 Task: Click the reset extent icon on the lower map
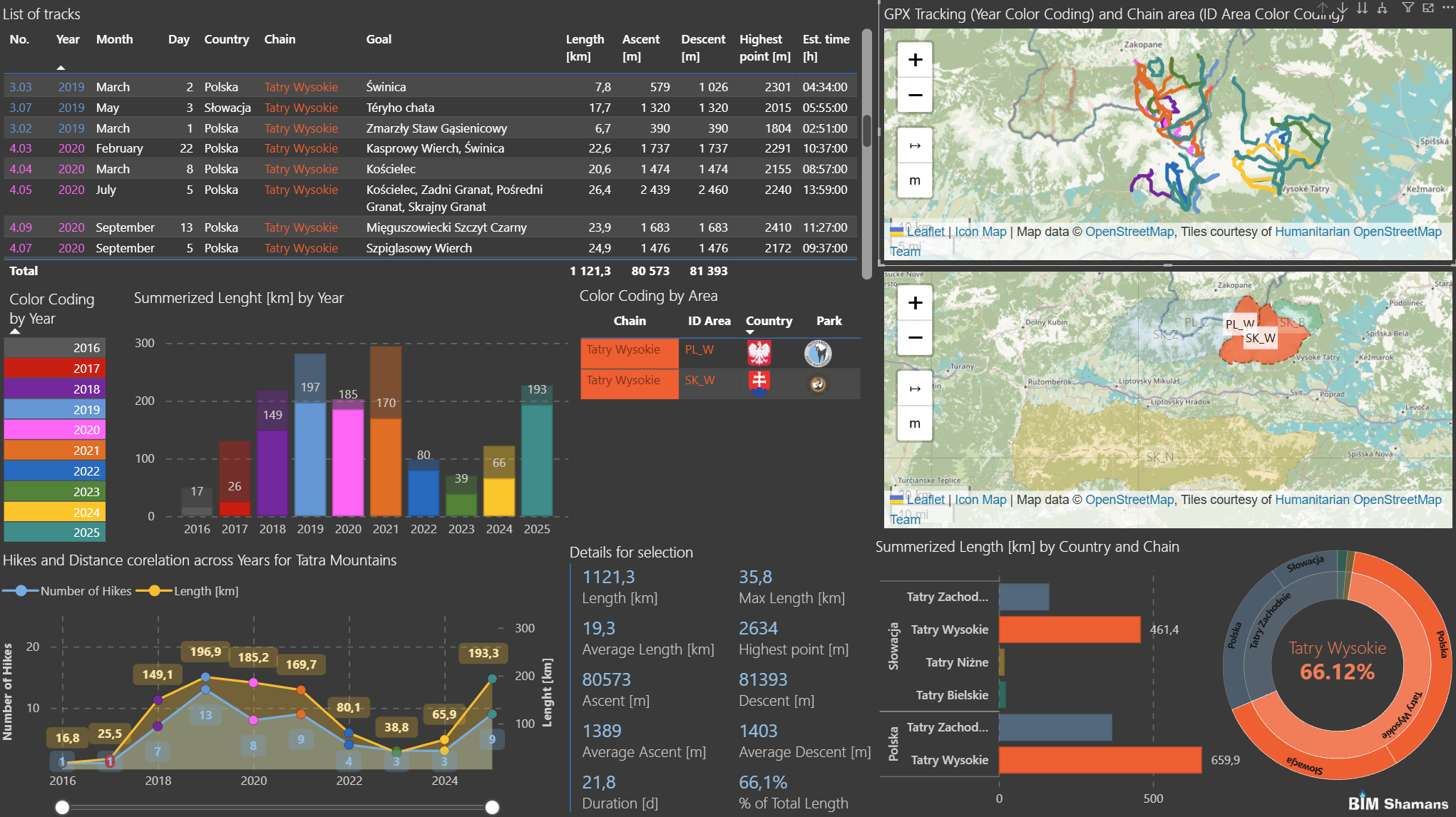(914, 387)
